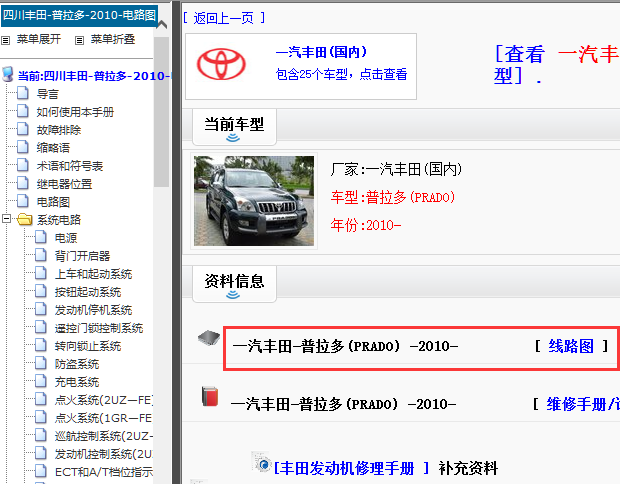620x484 pixels.
Task: Click the Prado car photo thumbnail
Action: click(254, 201)
